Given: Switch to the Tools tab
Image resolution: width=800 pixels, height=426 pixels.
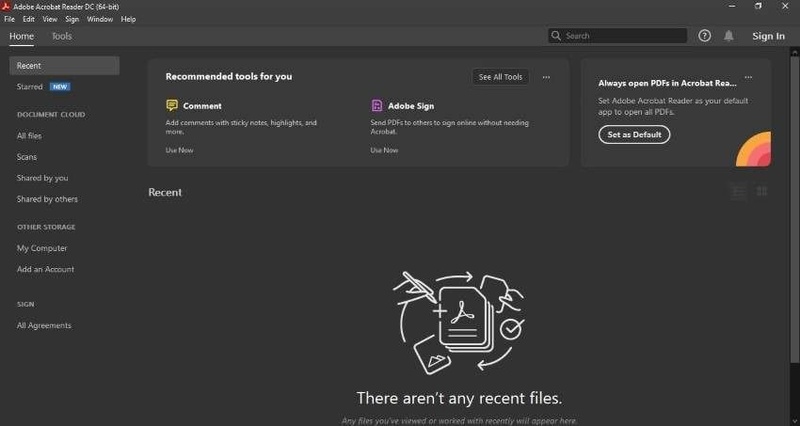Looking at the screenshot, I should point(61,36).
